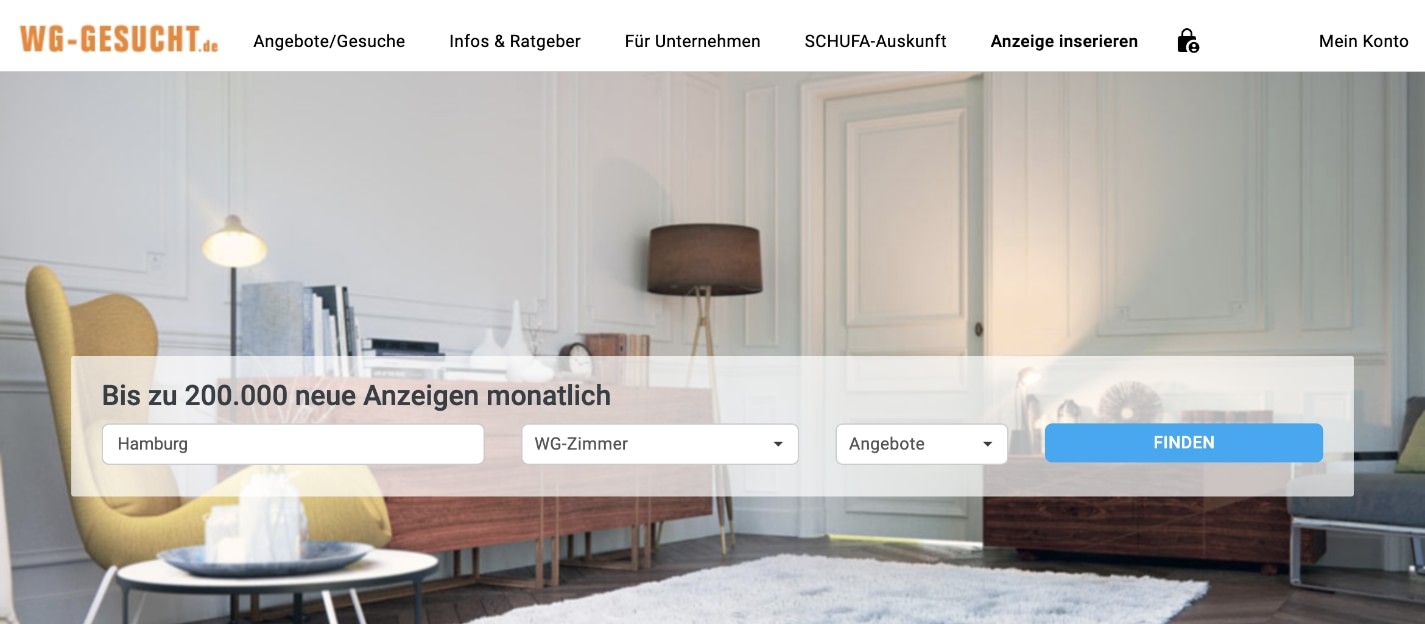Open Mein Konto
This screenshot has height=624, width=1425.
coord(1363,41)
